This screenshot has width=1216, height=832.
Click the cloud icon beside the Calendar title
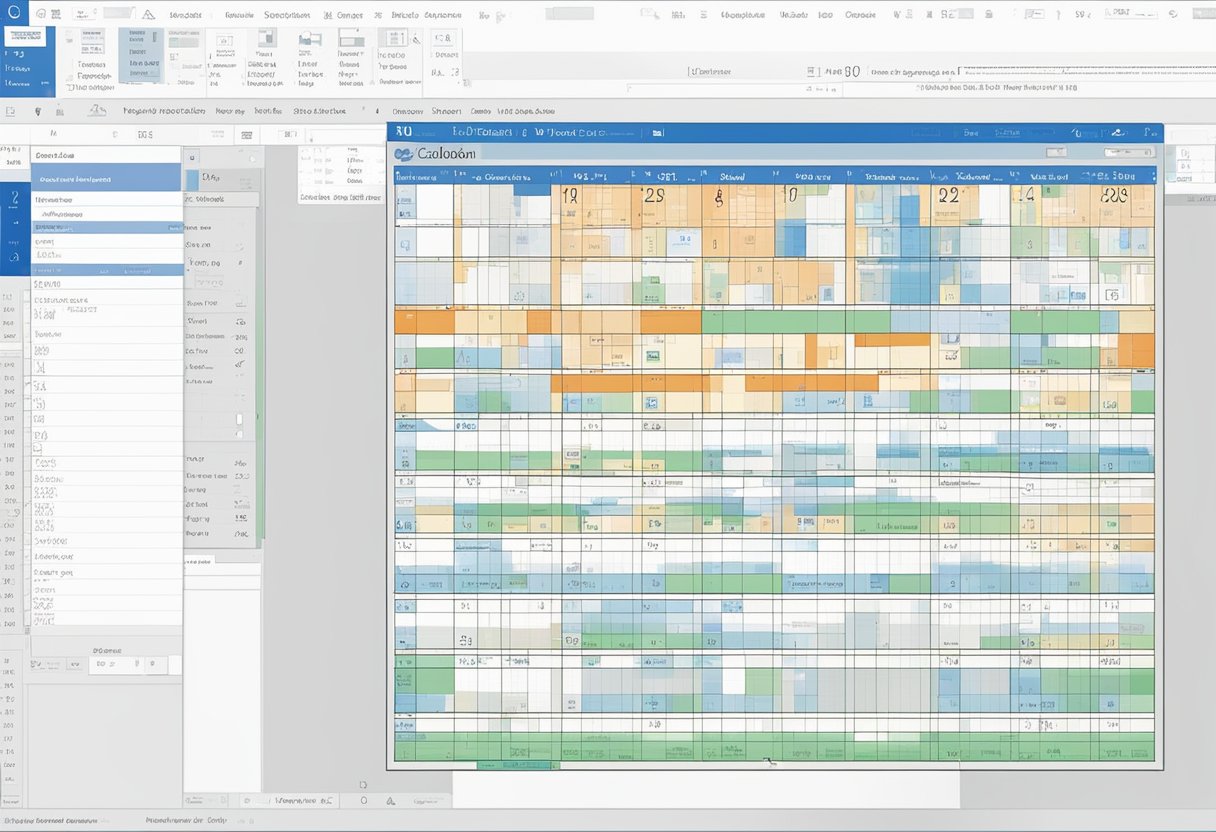pyautogui.click(x=404, y=154)
